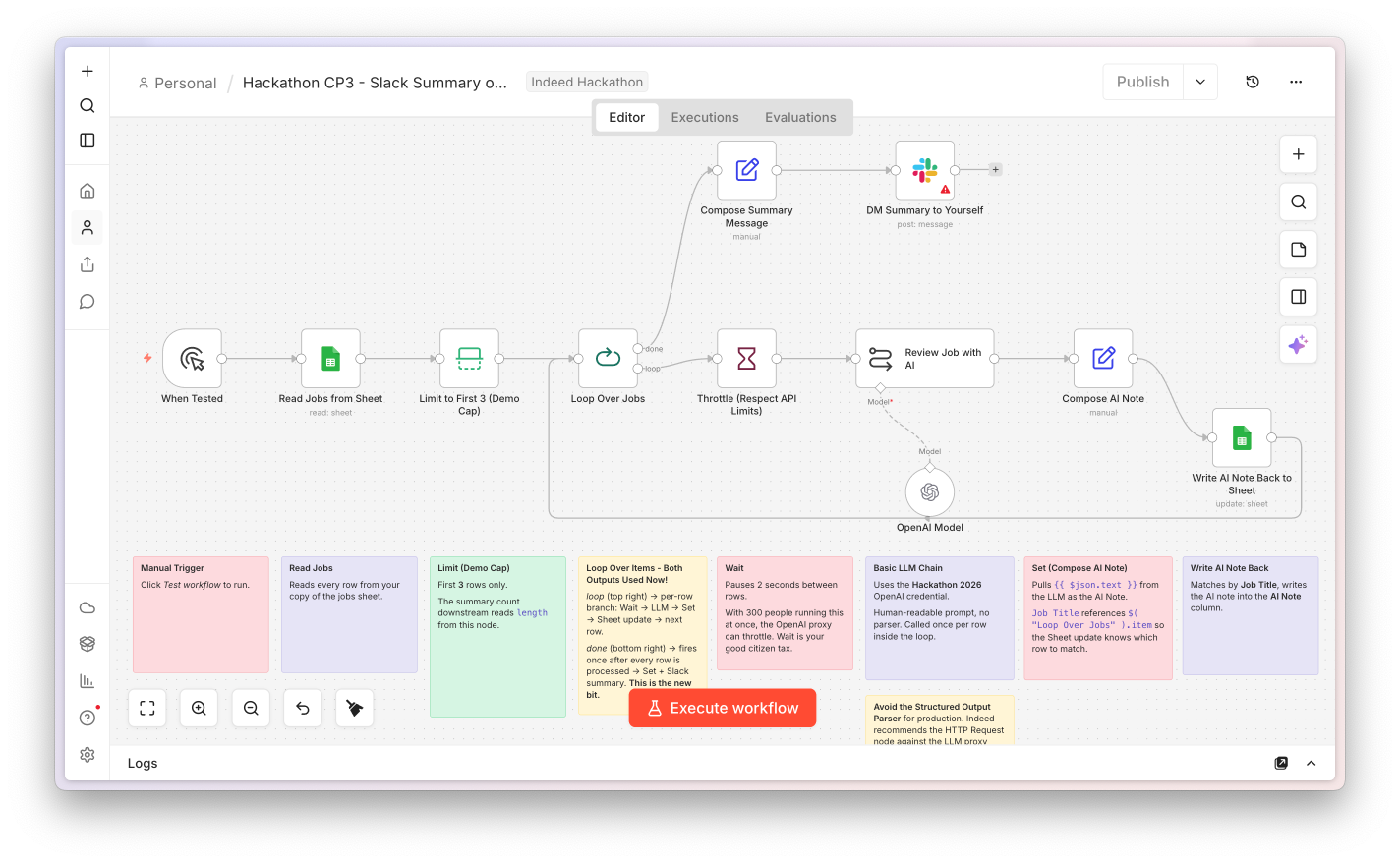Select Limit to First 3 node
The height and width of the screenshot is (863, 1400).
[470, 359]
